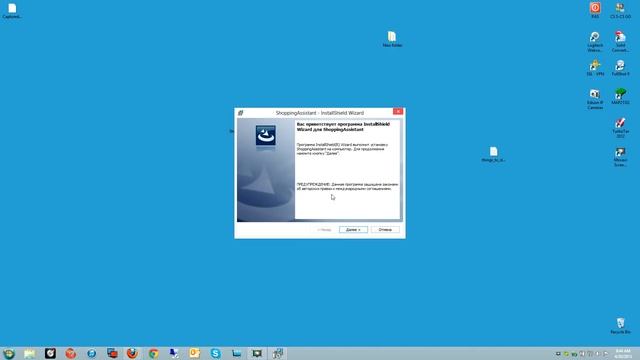Open the New folder on the desktop
640x360 pixels.
coord(392,39)
